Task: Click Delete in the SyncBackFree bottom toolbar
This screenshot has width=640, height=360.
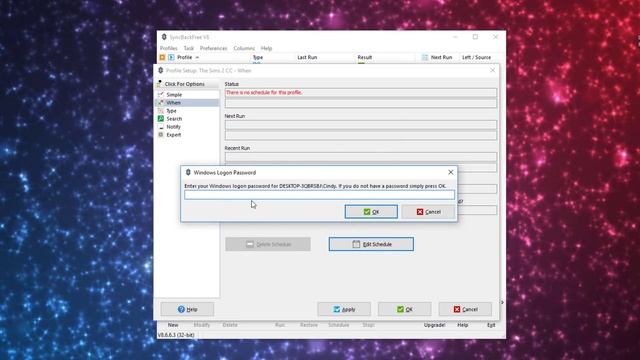Action: tap(230, 325)
